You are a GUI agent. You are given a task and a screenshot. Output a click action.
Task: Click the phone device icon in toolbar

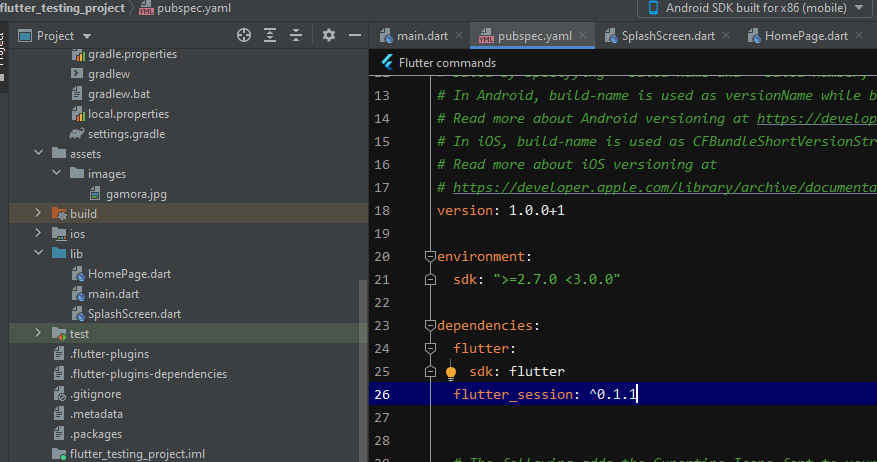tap(653, 8)
